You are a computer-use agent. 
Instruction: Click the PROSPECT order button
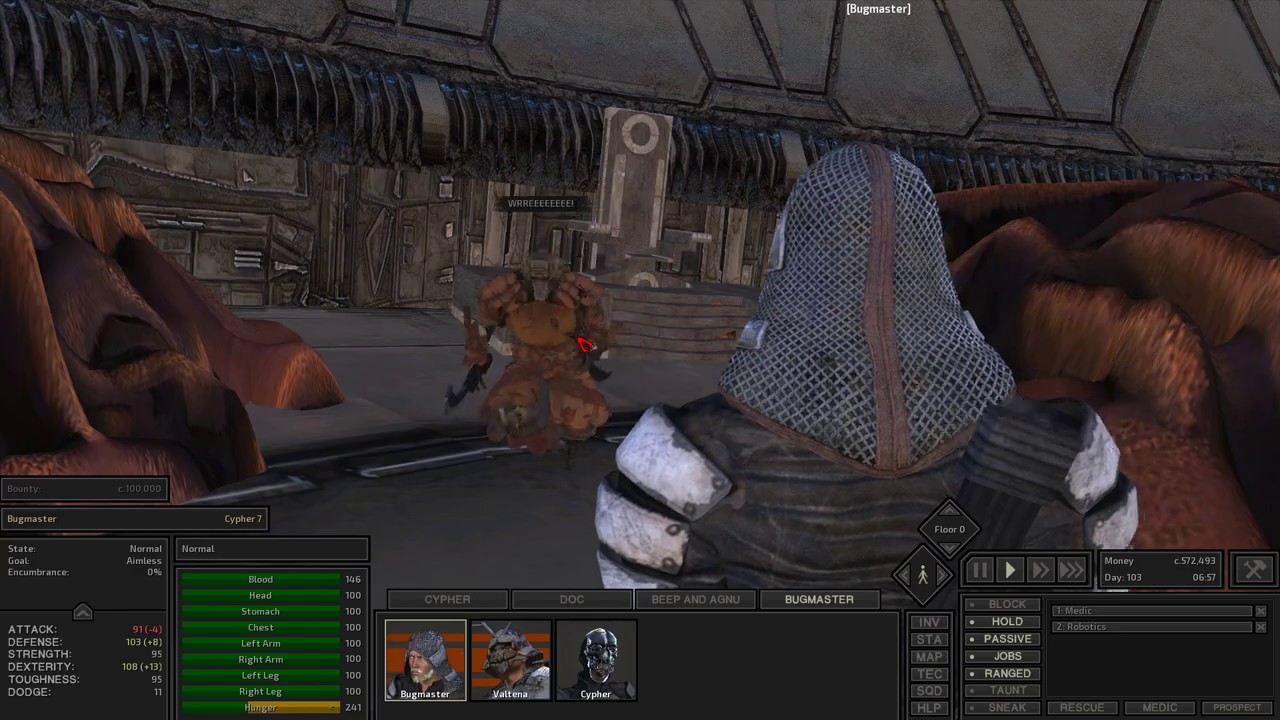[x=1237, y=708]
